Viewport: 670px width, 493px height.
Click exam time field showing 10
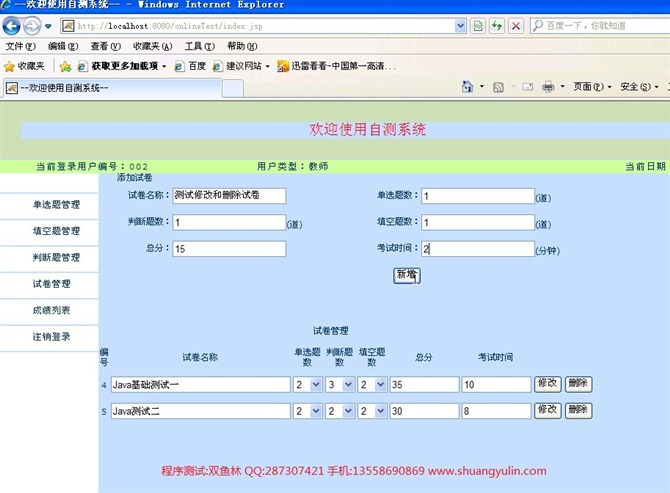coord(497,384)
